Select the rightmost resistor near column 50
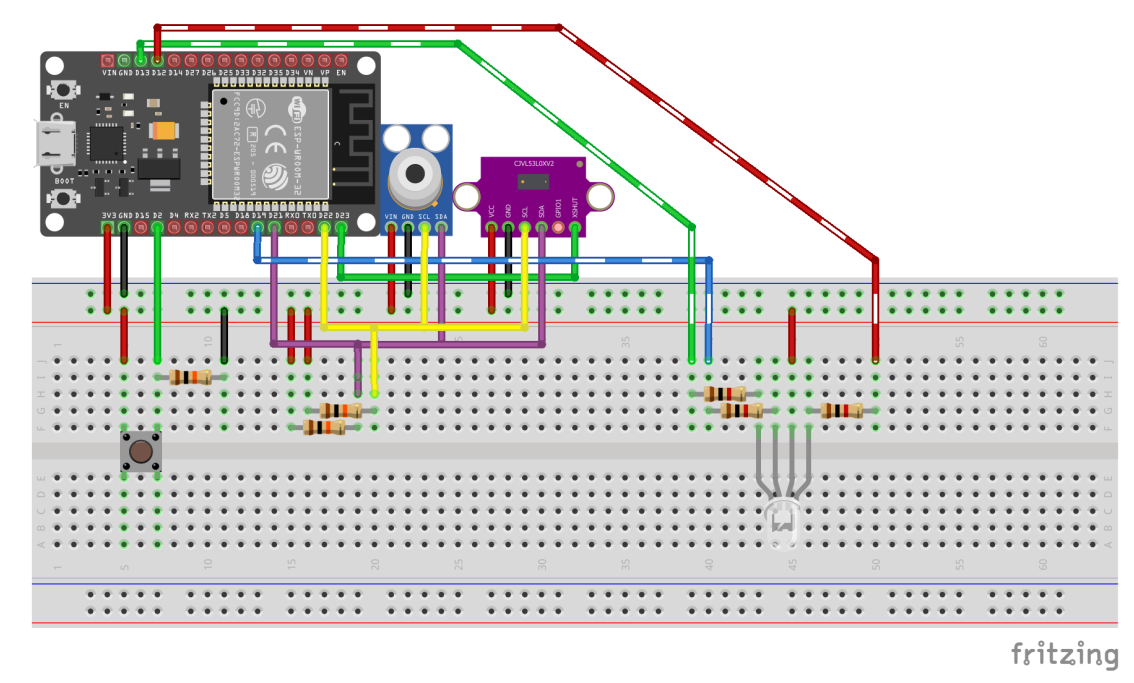The height and width of the screenshot is (683, 1134). click(841, 410)
